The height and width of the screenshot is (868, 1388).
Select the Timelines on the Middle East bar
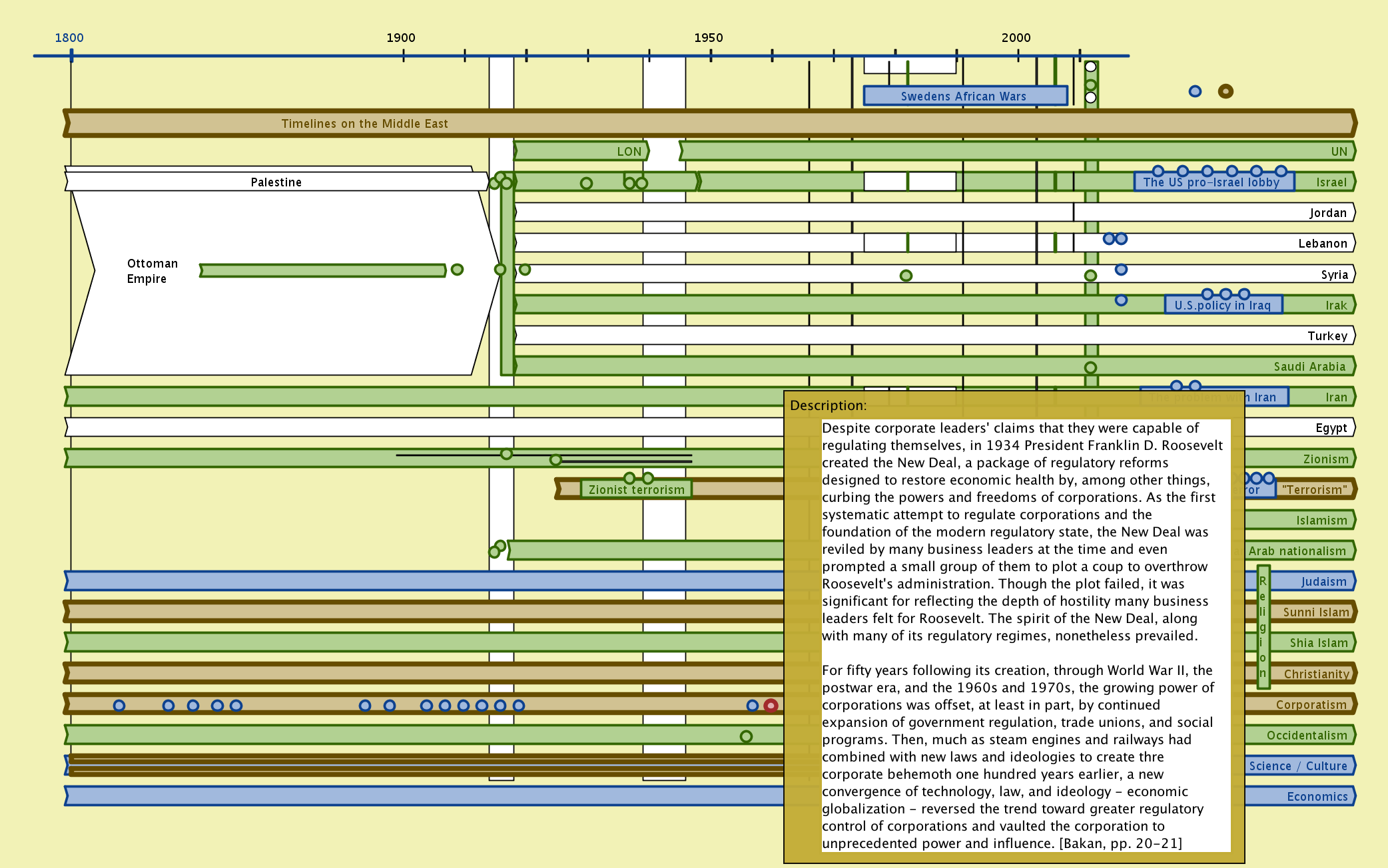coord(365,124)
